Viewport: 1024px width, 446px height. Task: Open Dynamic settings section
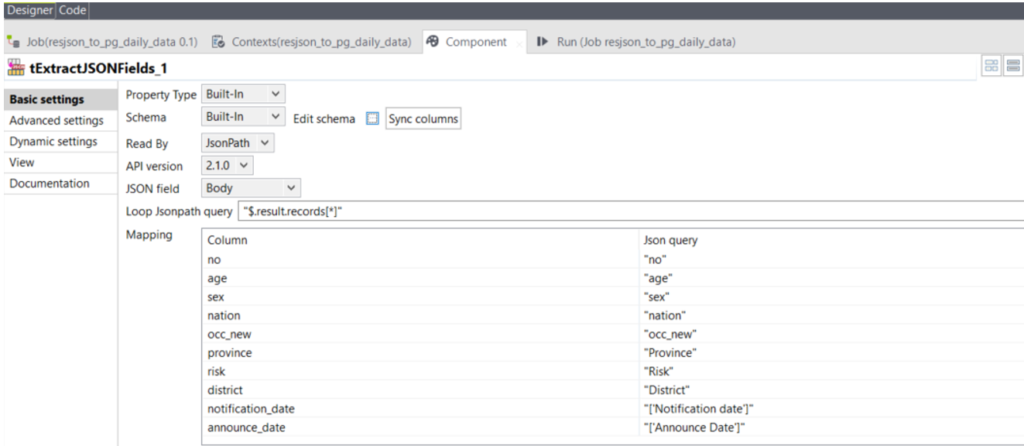click(53, 142)
